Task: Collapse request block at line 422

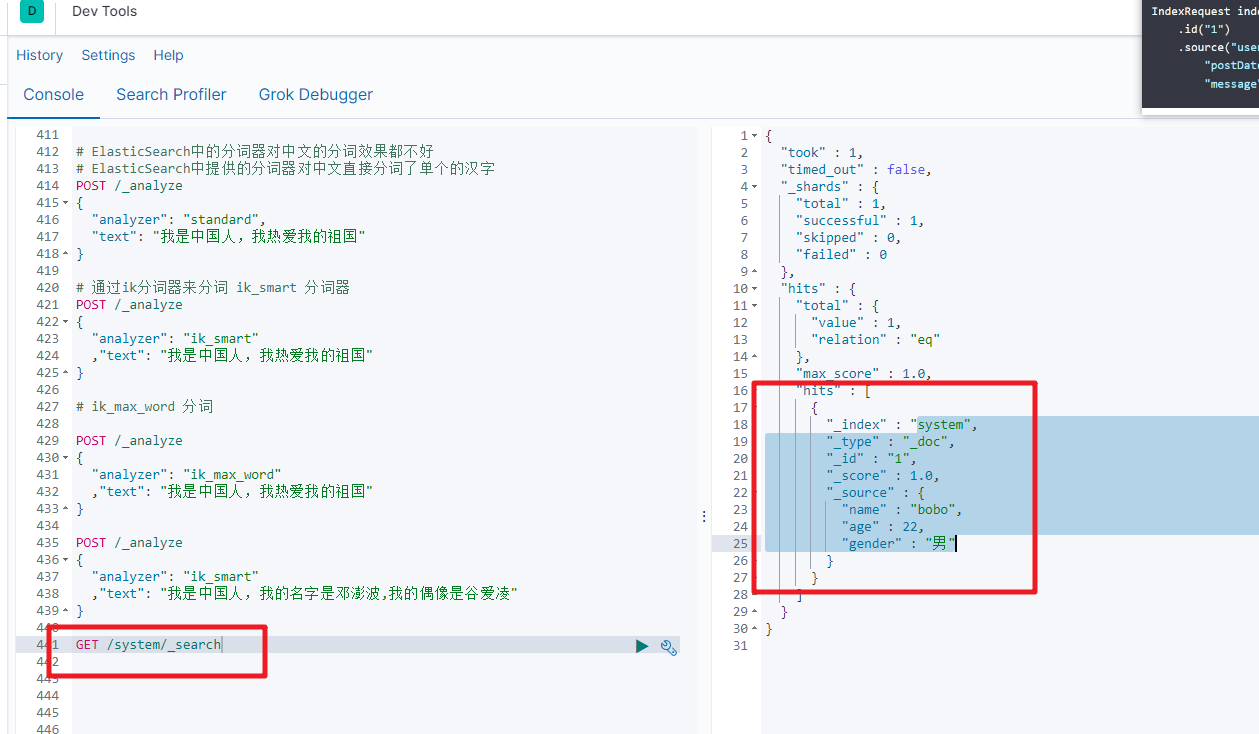Action: pos(66,321)
